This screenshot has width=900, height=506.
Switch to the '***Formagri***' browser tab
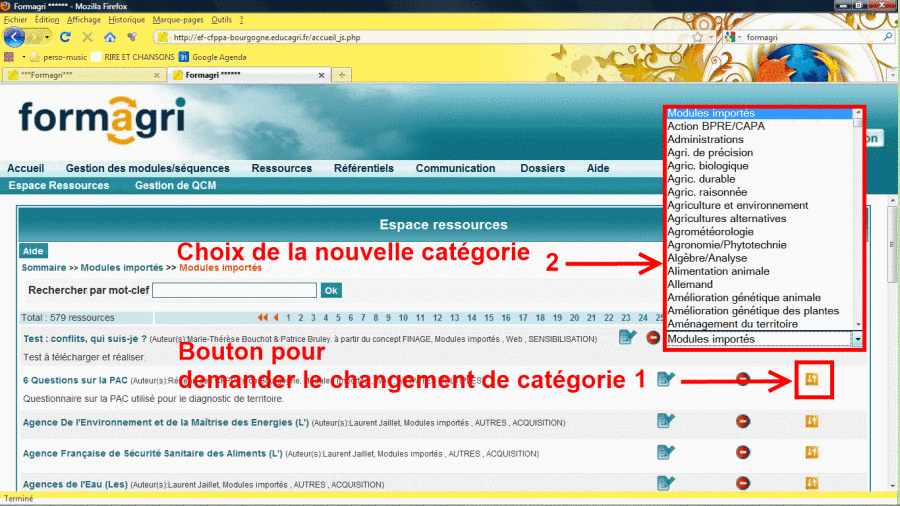click(84, 75)
